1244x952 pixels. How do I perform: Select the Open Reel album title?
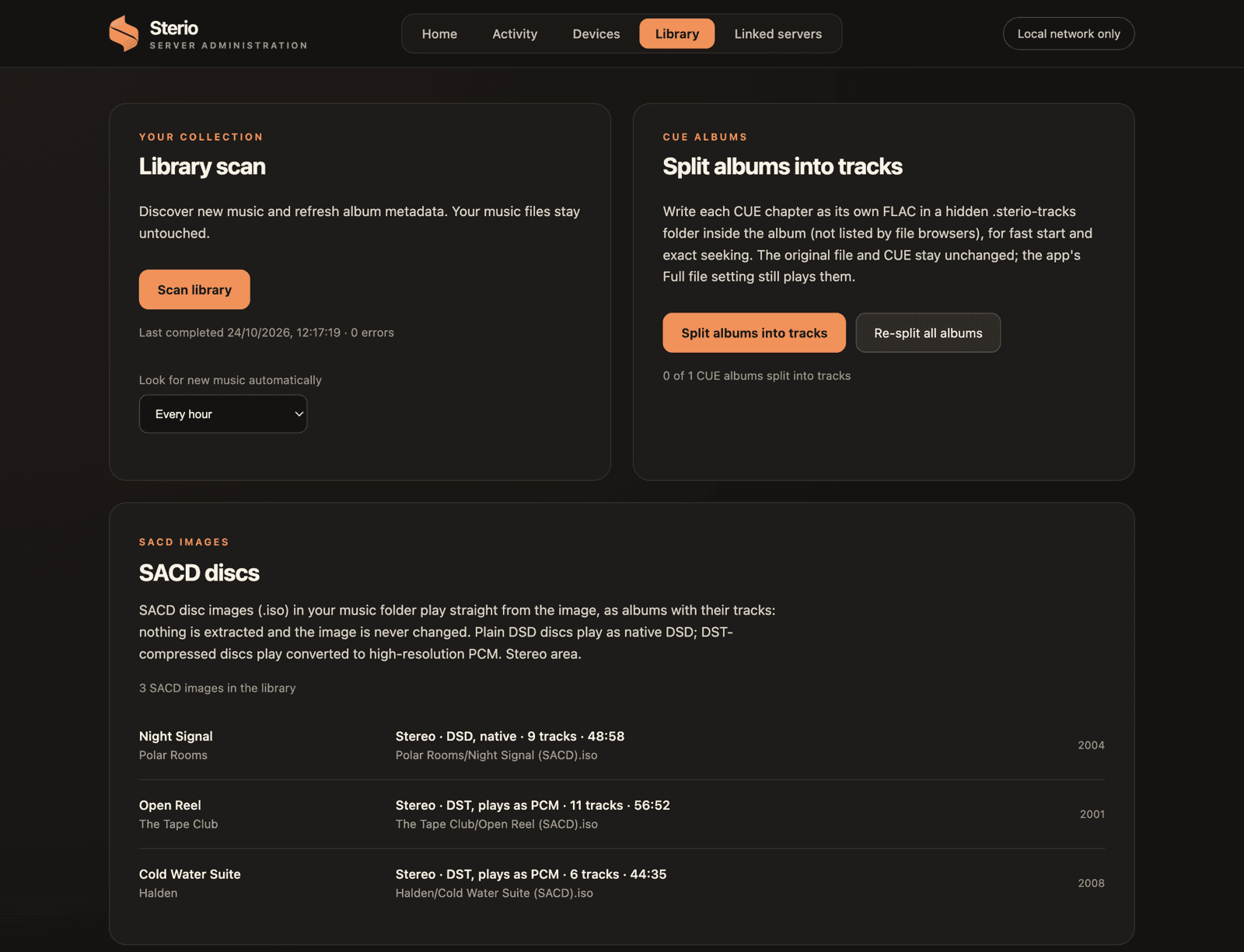169,805
